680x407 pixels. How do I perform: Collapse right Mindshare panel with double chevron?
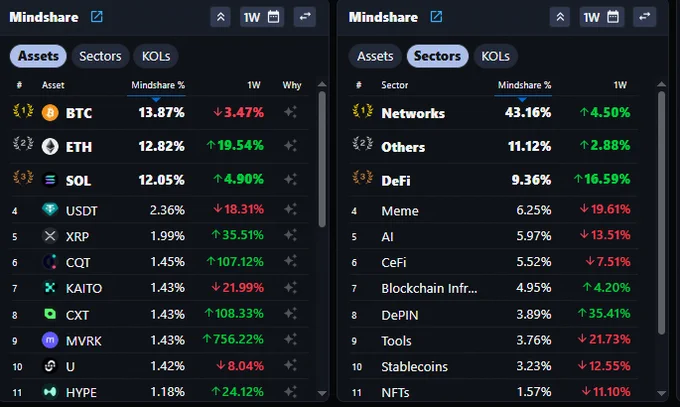560,17
